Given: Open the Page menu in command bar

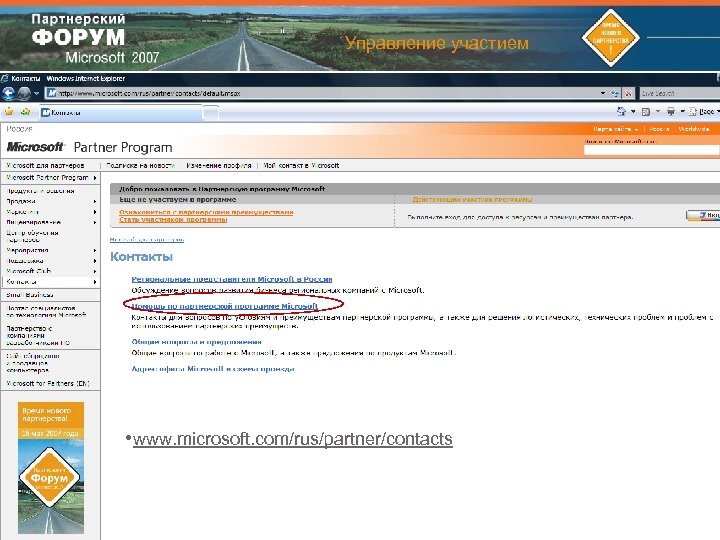Looking at the screenshot, I should 704,112.
